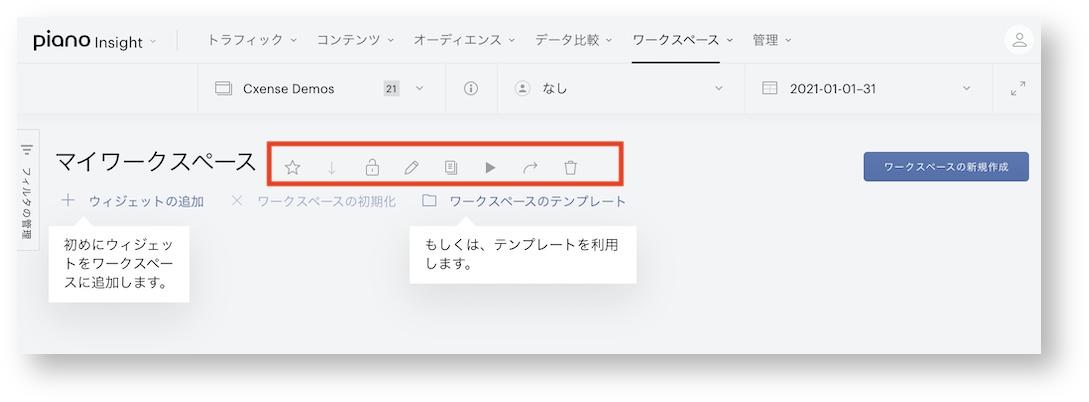This screenshot has width=1089, height=402.
Task: Click the site window icon beside Cxense Demos
Action: tap(223, 89)
